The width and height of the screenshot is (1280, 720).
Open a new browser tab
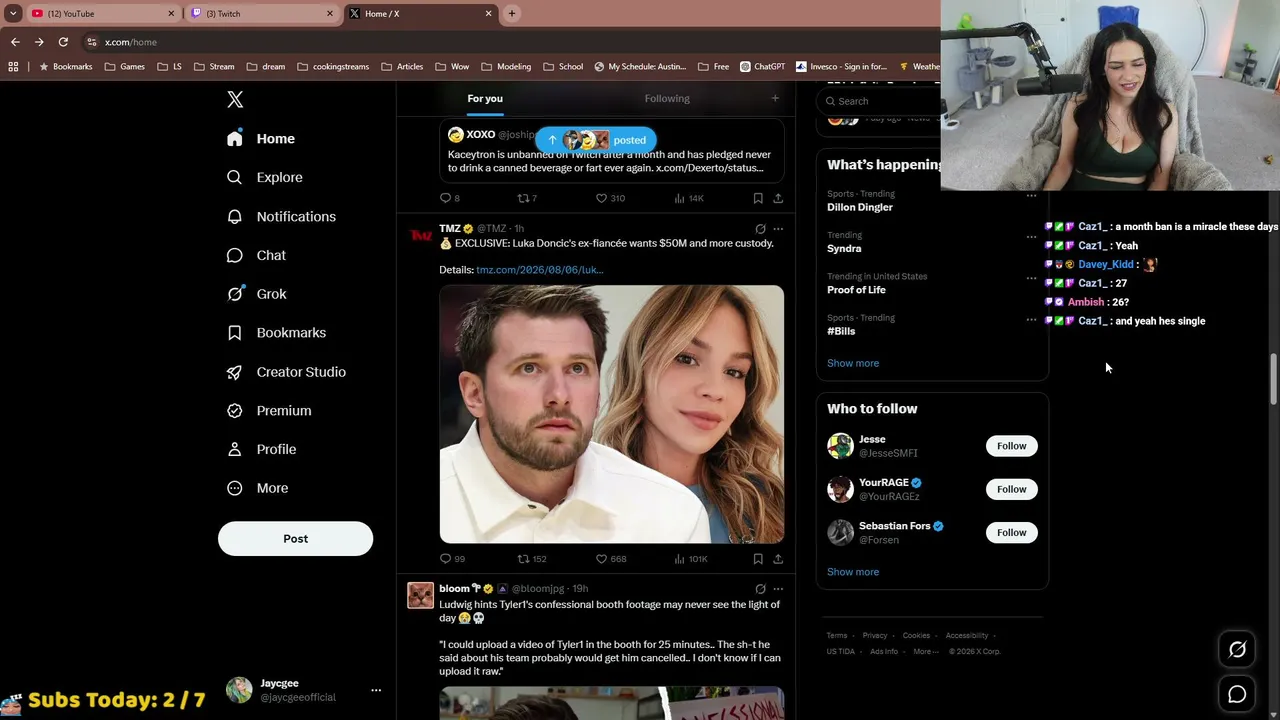[512, 13]
